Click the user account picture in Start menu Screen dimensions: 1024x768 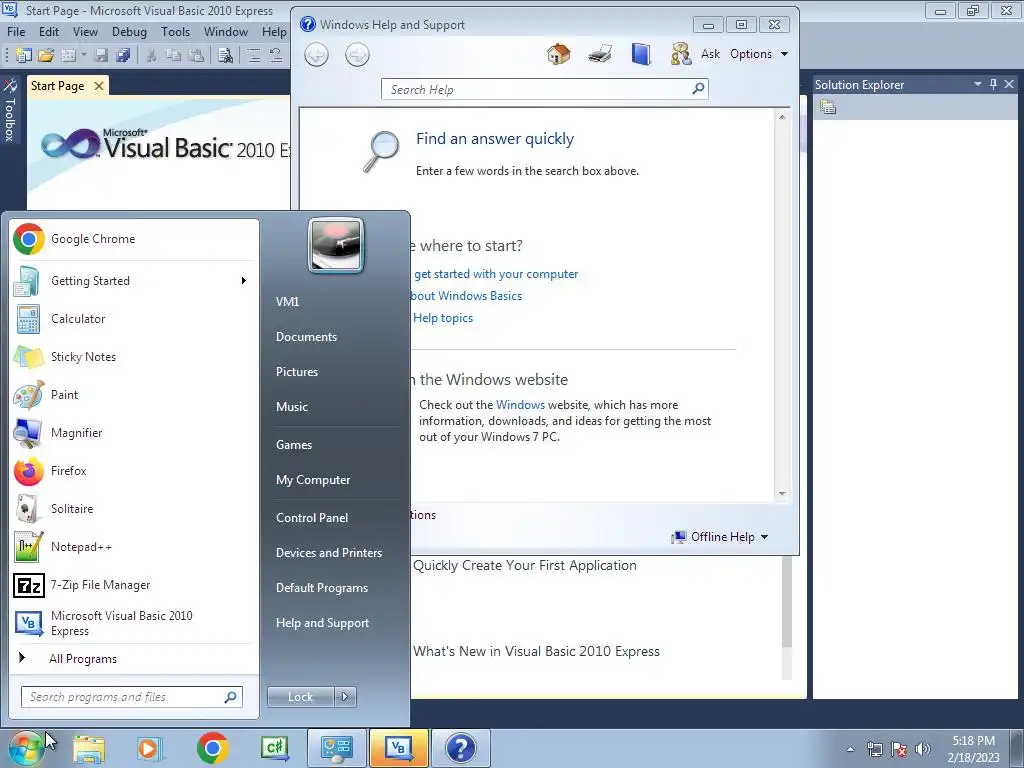pos(336,246)
